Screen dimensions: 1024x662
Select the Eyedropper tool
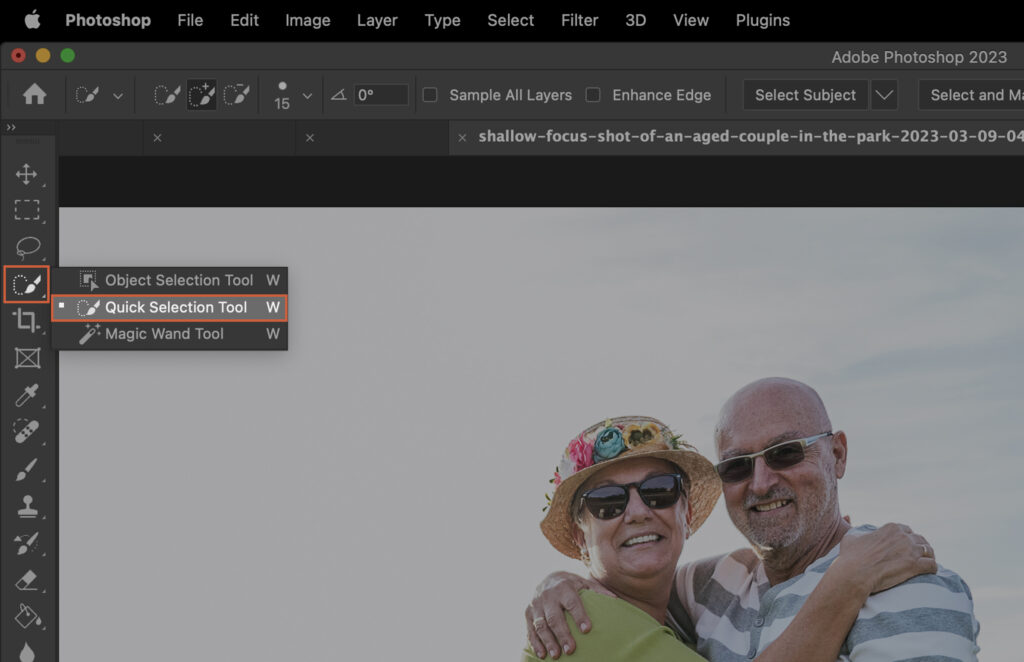coord(27,390)
